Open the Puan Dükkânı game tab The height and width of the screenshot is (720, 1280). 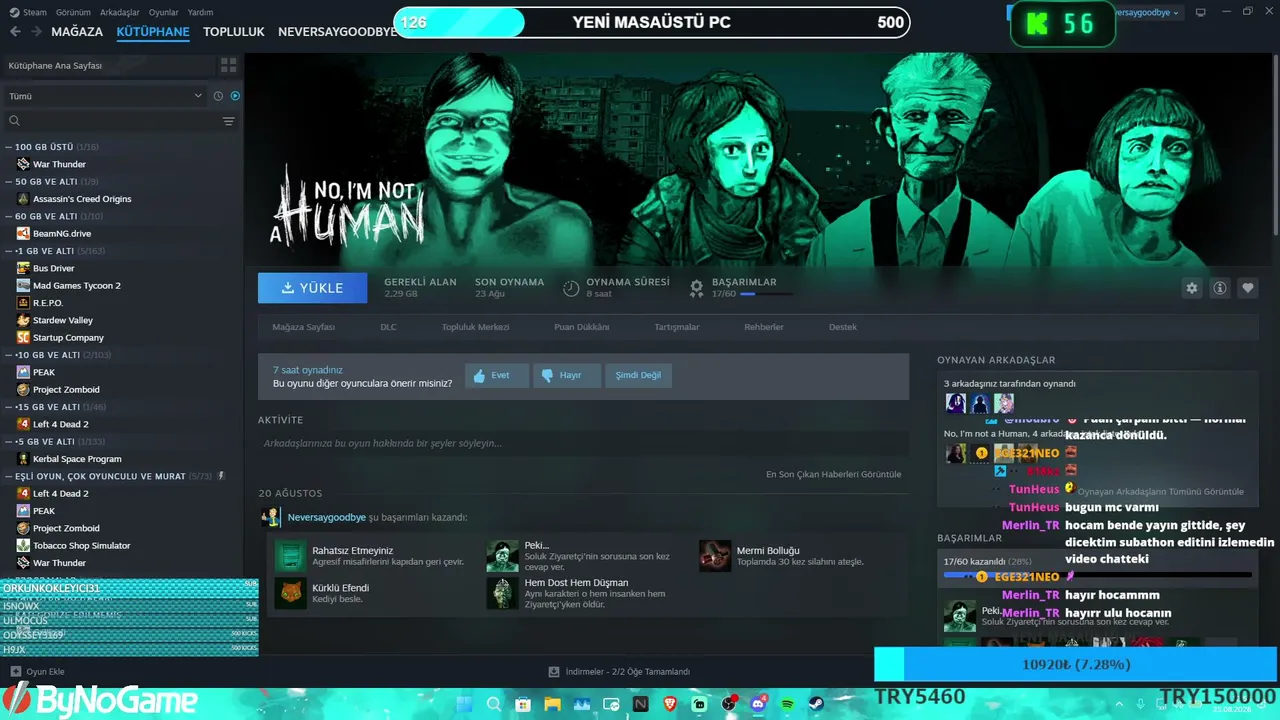point(581,327)
